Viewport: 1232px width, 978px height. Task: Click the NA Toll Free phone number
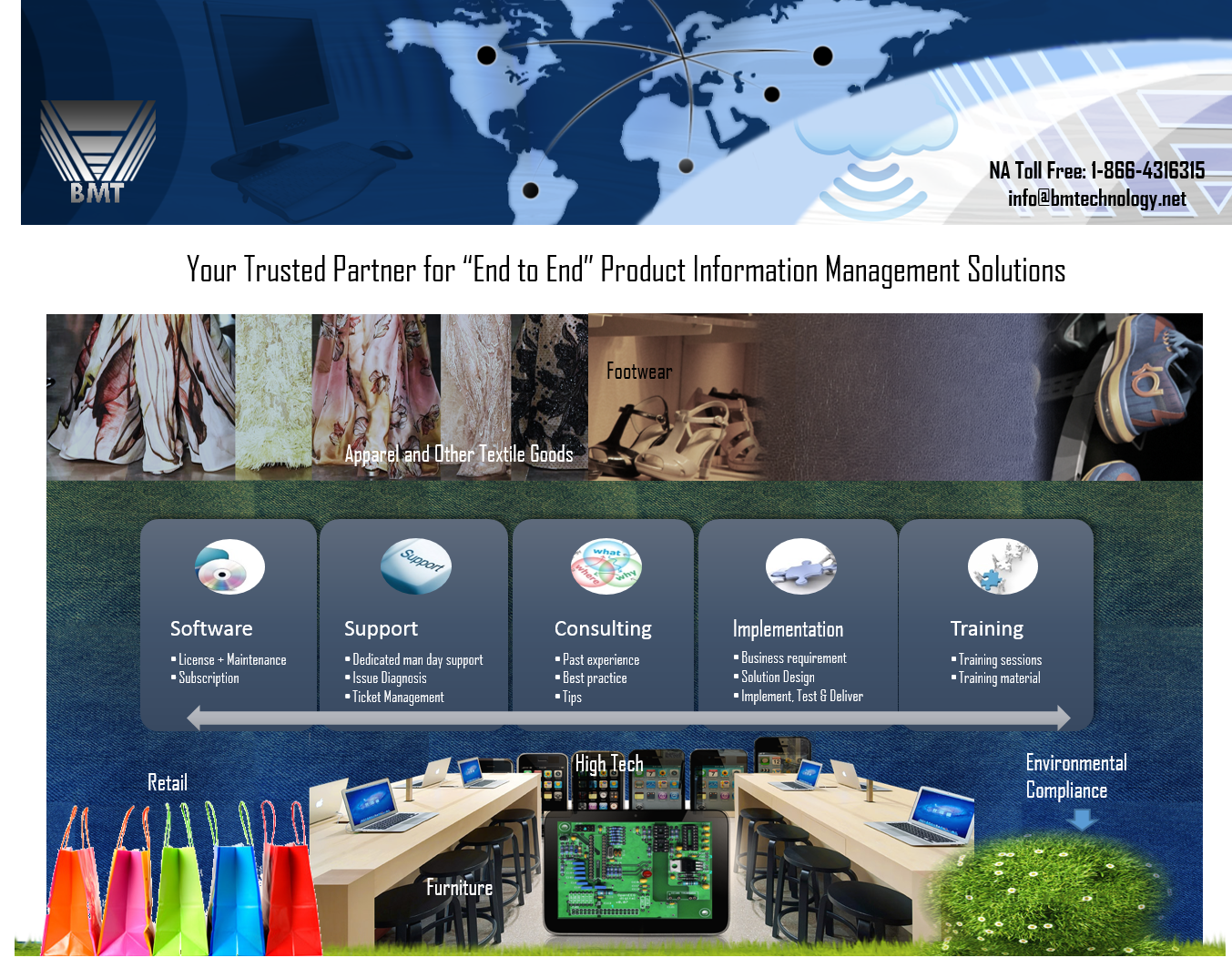coord(1096,170)
